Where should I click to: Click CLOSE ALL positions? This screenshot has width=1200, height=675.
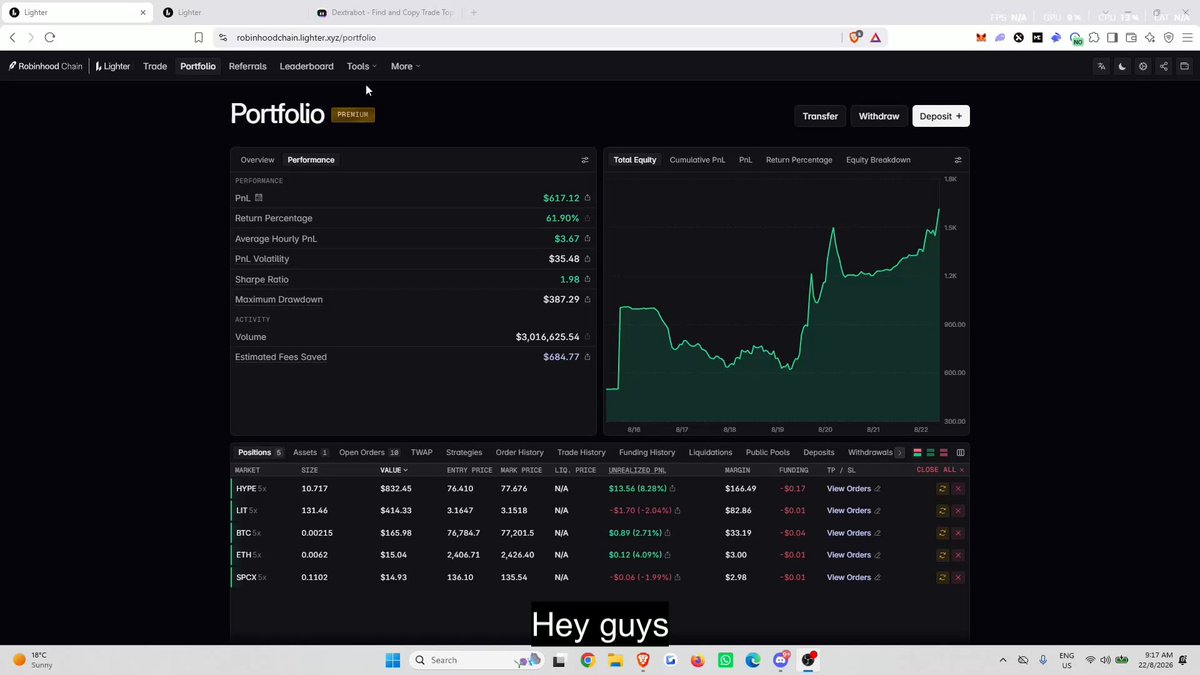[x=940, y=470]
